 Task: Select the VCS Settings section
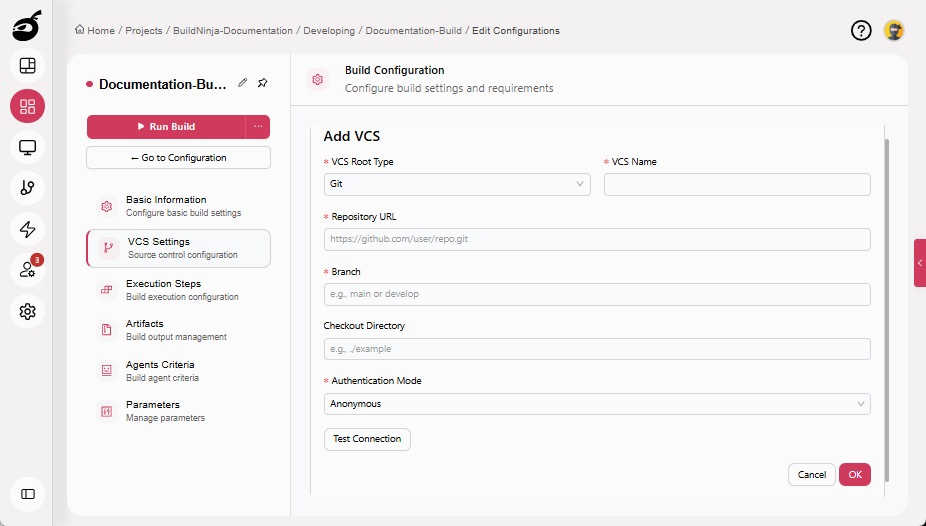click(178, 248)
